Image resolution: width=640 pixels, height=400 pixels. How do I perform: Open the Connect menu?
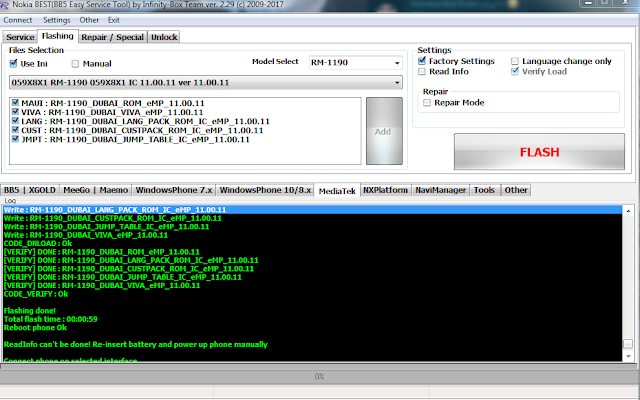tap(18, 20)
